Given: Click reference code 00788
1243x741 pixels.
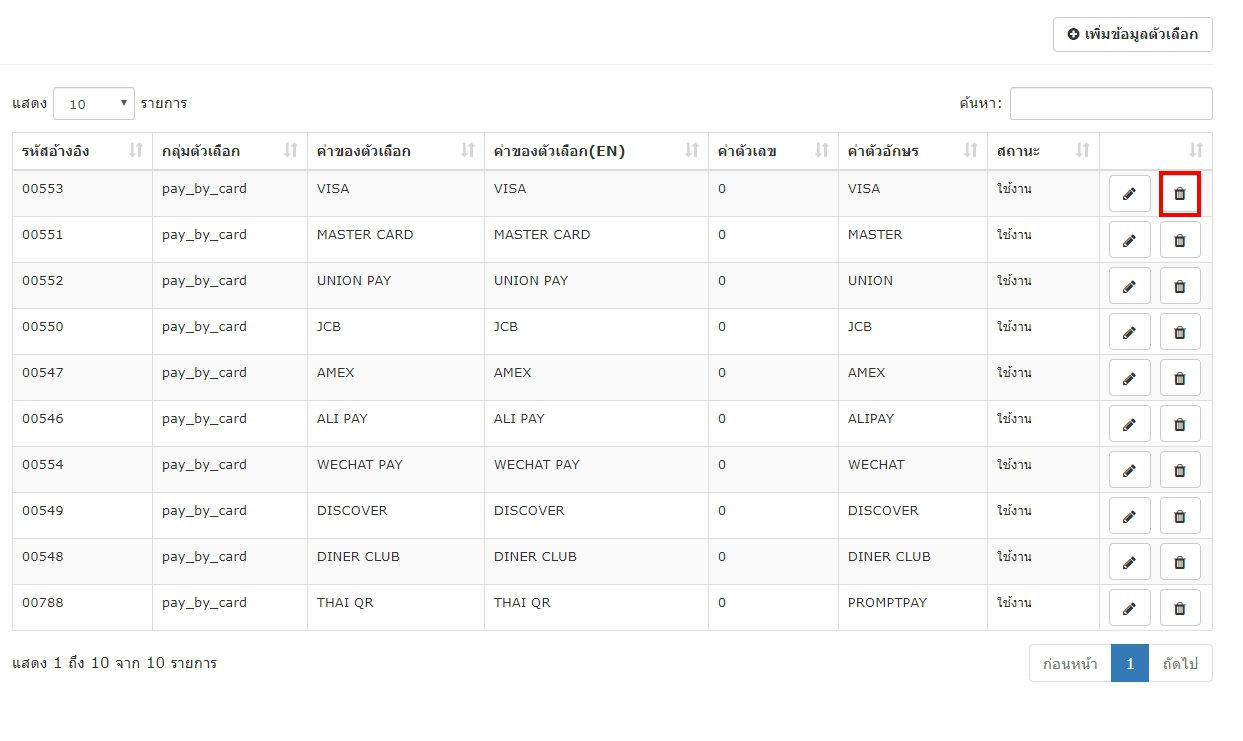Looking at the screenshot, I should (x=43, y=602).
